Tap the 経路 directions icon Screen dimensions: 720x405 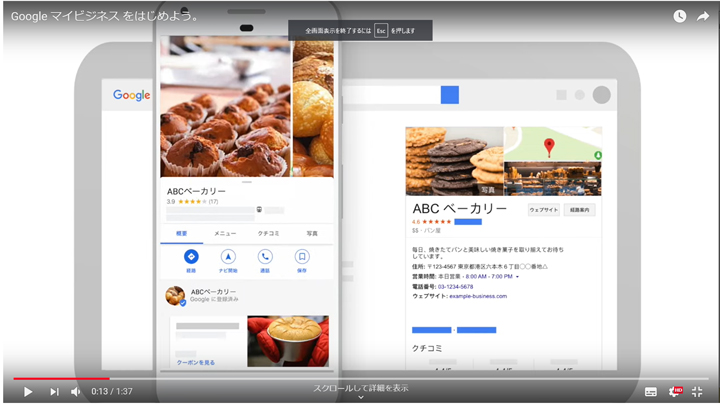click(191, 257)
